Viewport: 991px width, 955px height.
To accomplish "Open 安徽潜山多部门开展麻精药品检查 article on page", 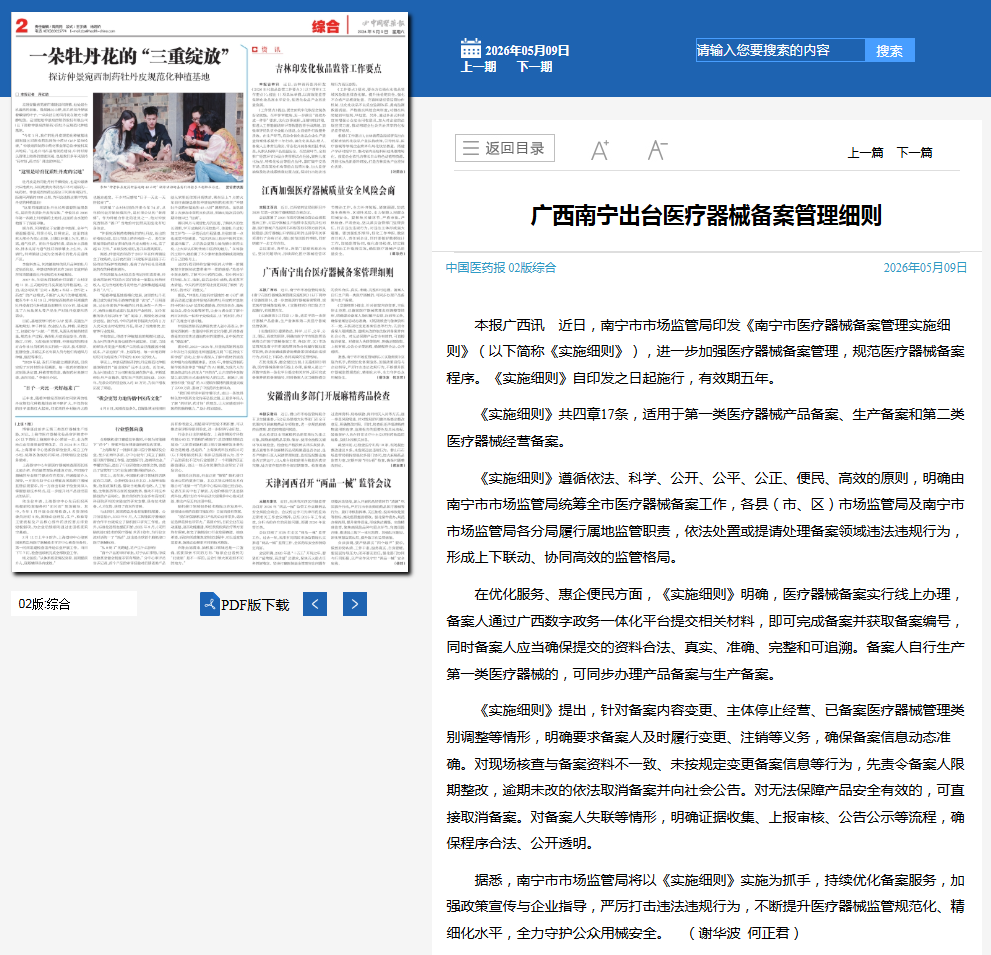I will [x=328, y=396].
